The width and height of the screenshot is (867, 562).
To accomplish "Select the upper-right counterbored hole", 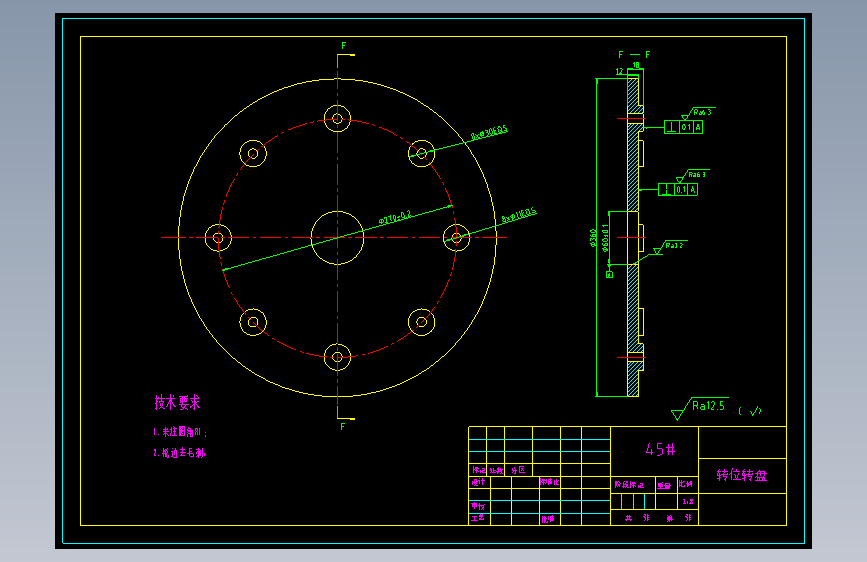I will [x=421, y=153].
